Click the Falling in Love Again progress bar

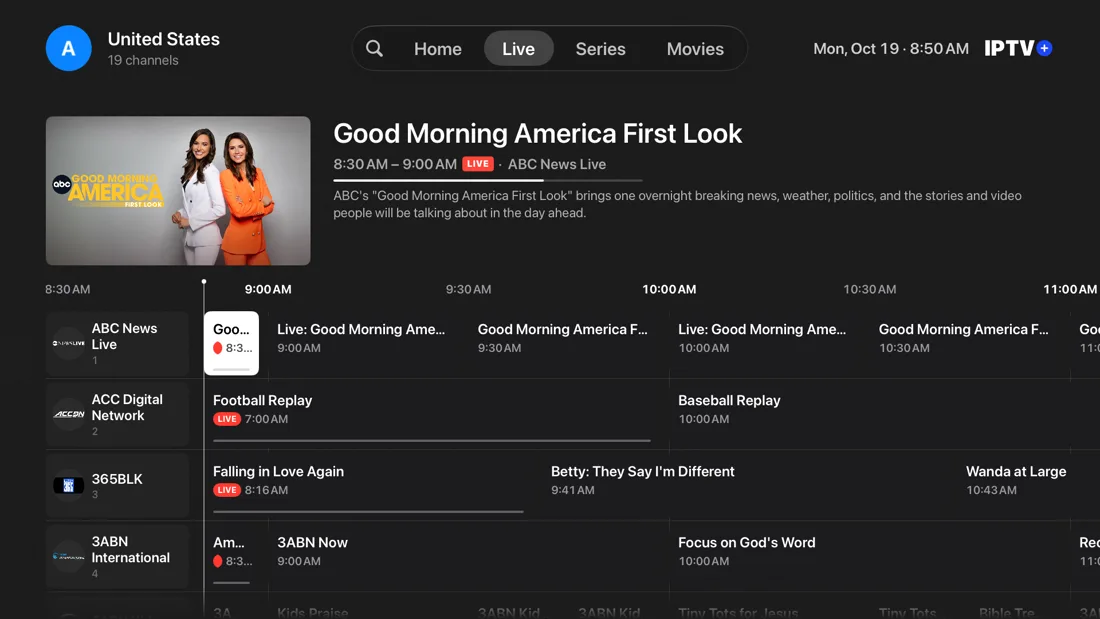(368, 512)
